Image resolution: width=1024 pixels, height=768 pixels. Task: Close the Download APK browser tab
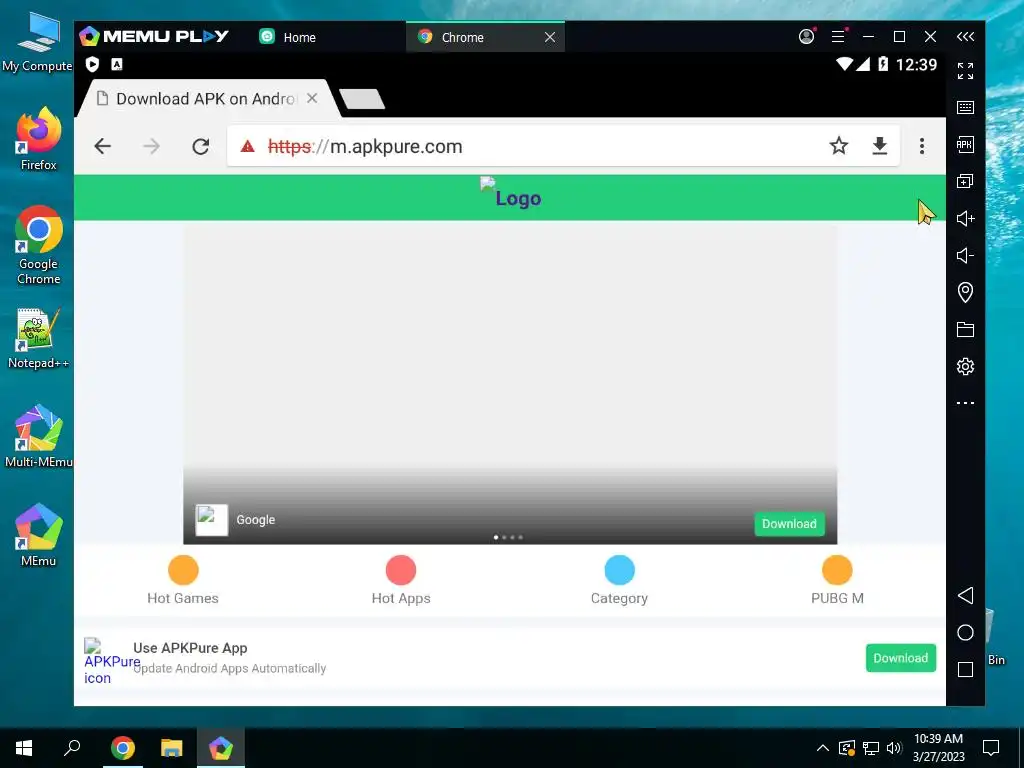312,98
